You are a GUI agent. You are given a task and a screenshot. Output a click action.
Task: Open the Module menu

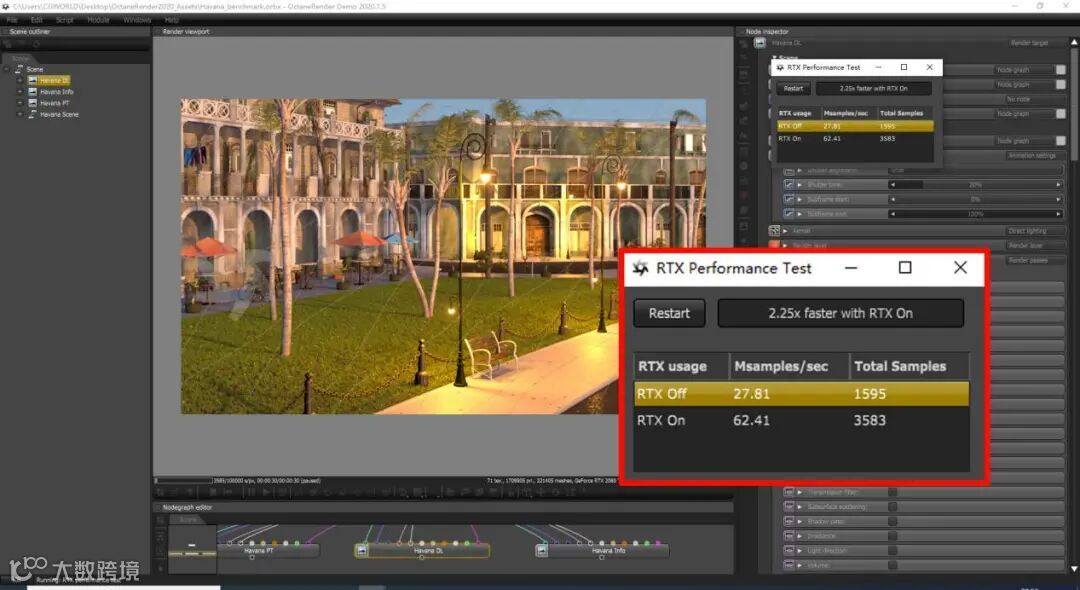(x=98, y=20)
